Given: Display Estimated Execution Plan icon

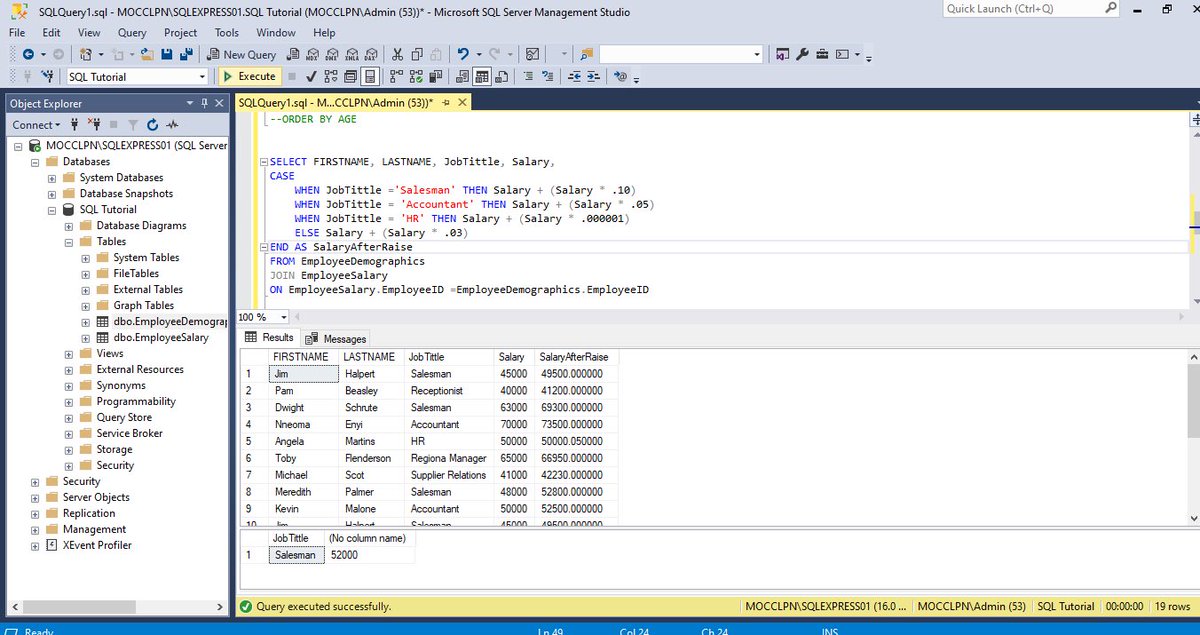Looking at the screenshot, I should click(331, 77).
